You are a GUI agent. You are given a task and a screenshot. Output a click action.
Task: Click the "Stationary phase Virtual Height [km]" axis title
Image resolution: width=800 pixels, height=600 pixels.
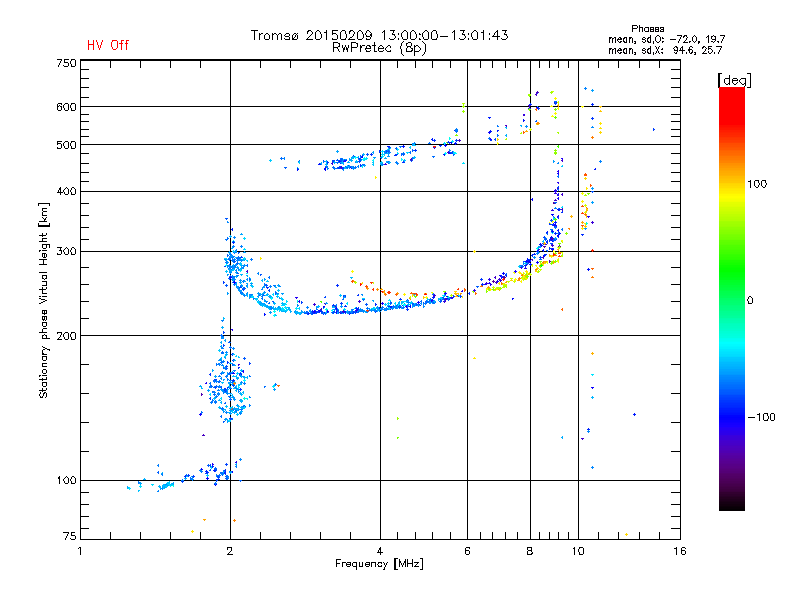[44, 301]
